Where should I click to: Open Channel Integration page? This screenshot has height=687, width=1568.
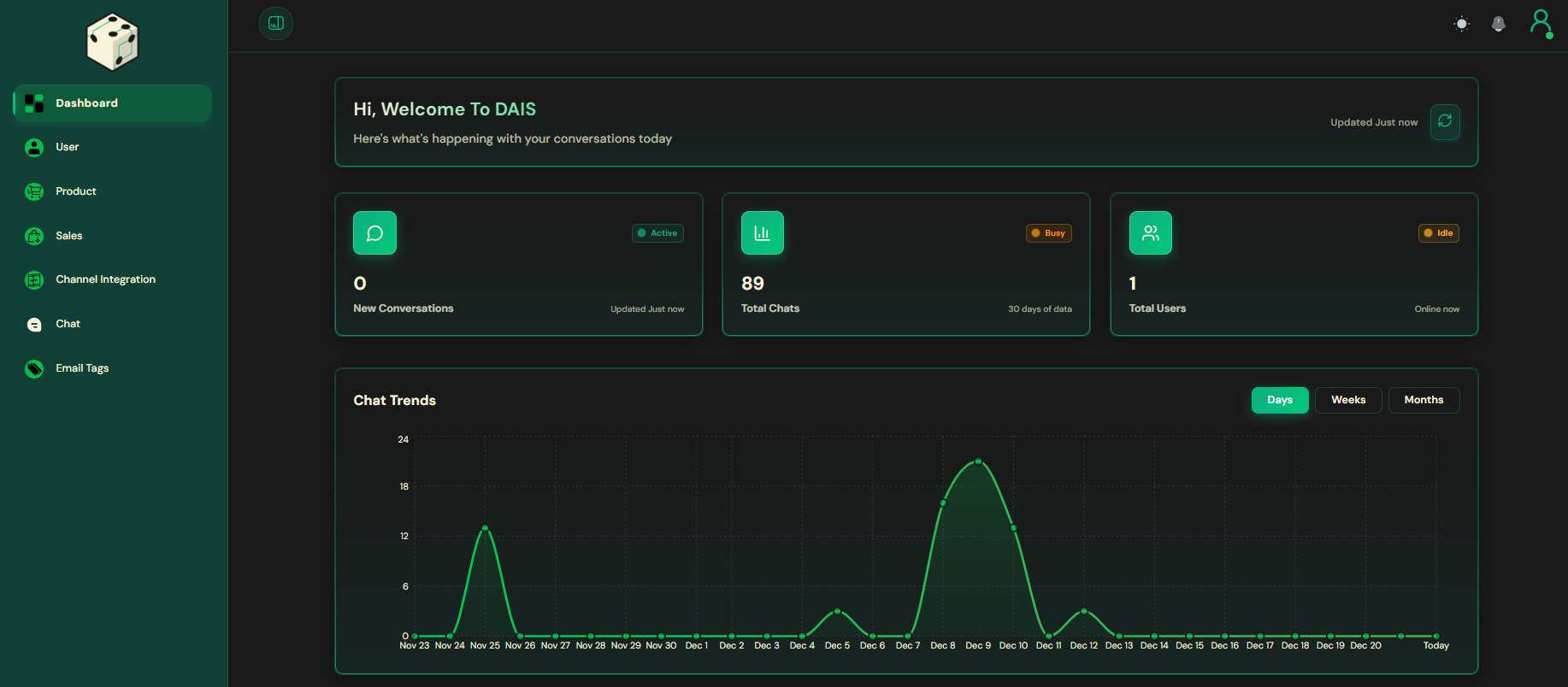click(105, 279)
